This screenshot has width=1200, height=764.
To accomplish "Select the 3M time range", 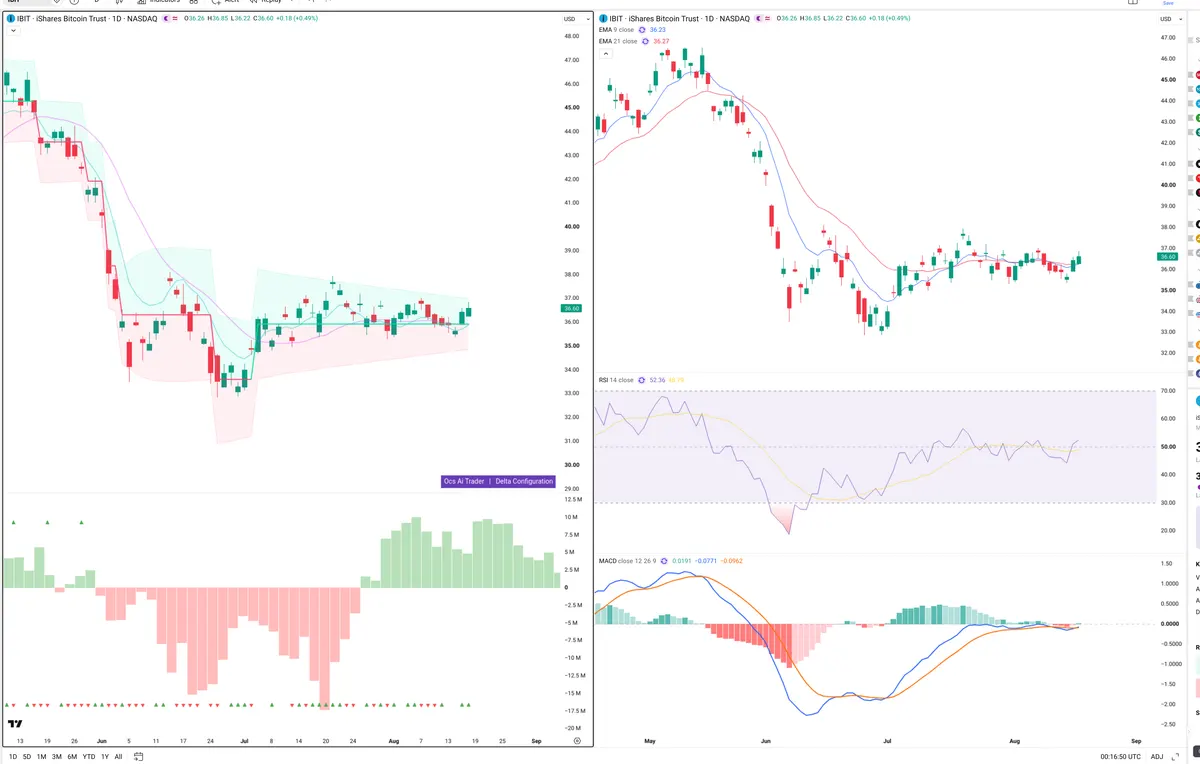I will (57, 757).
